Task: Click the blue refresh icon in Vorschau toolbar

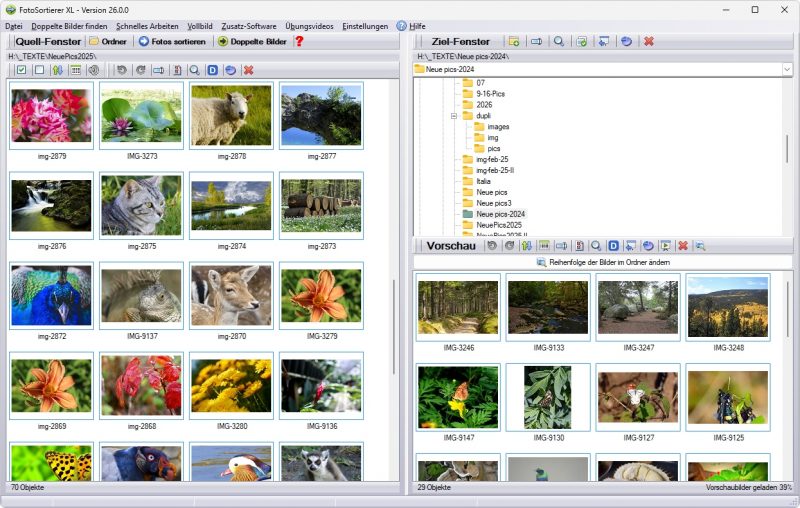Action: pos(648,246)
